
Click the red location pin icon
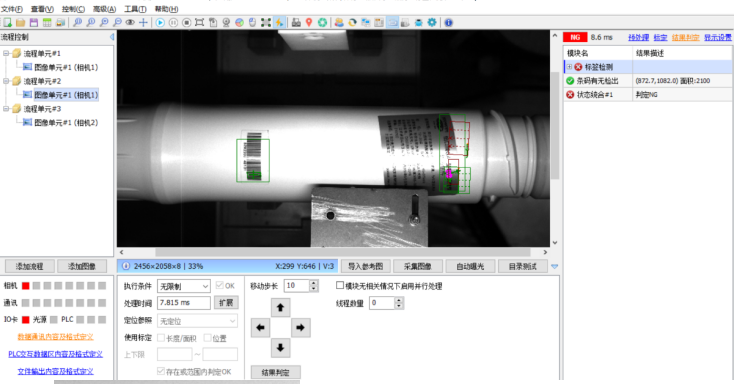[309, 23]
